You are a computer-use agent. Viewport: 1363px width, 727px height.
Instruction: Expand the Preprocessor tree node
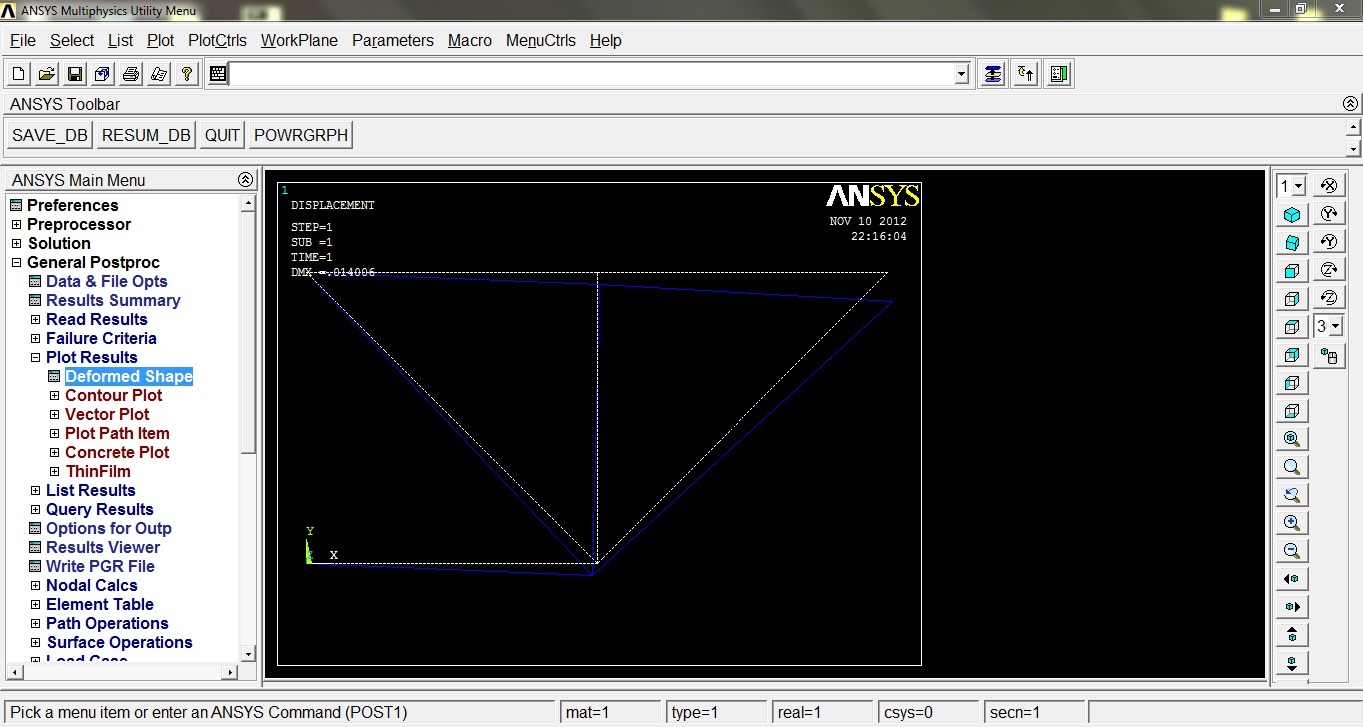[x=16, y=225]
